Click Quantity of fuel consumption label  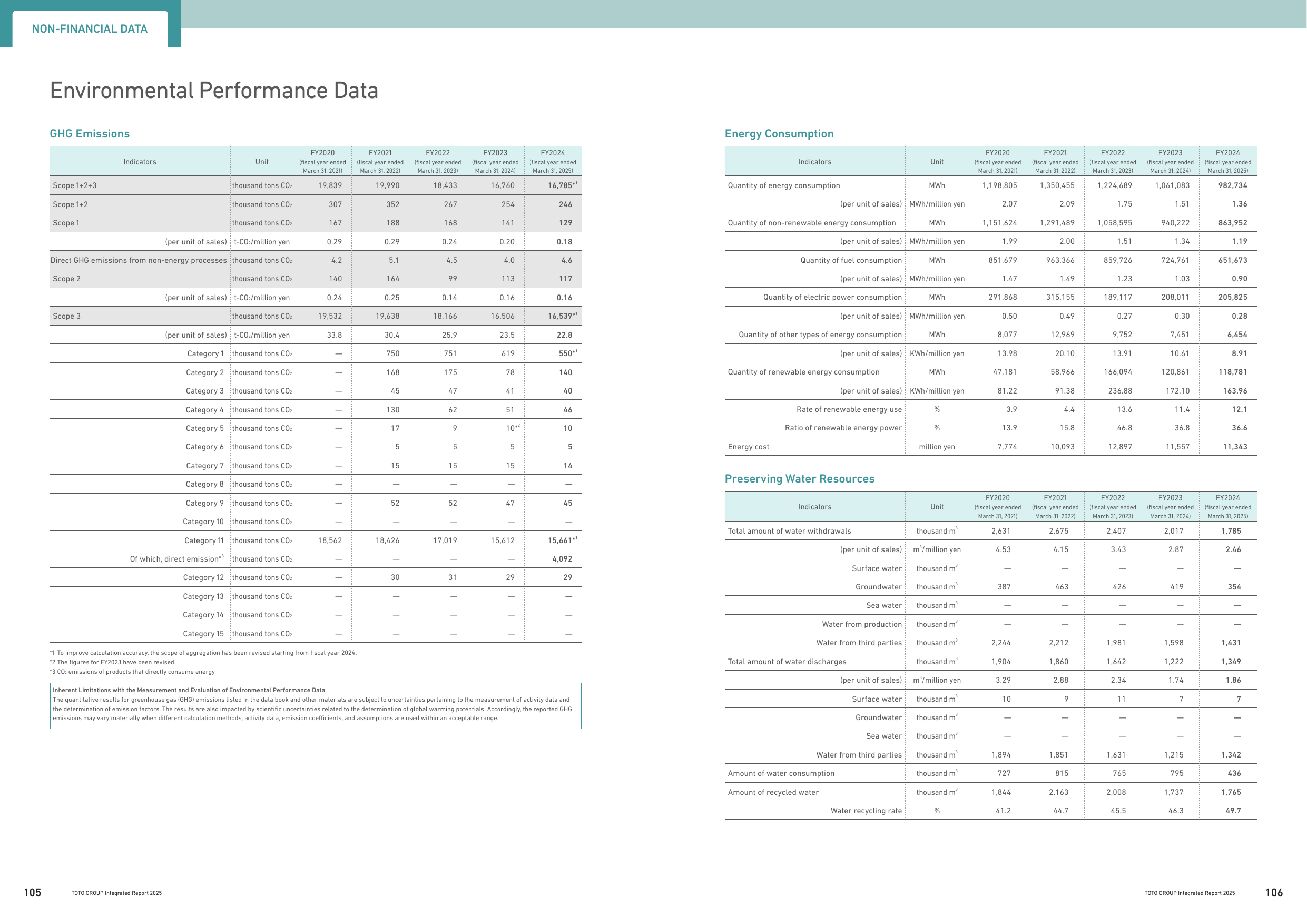(851, 260)
